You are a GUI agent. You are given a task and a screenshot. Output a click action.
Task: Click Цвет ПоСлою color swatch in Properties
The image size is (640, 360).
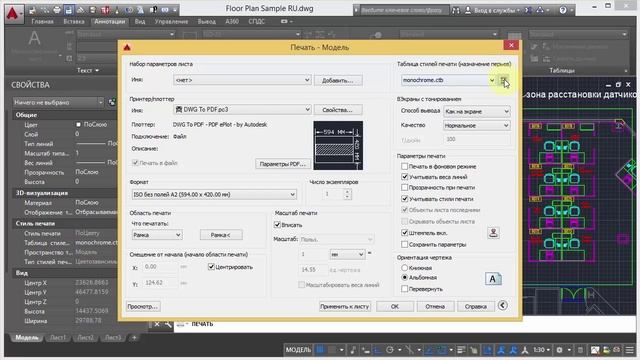[78, 124]
